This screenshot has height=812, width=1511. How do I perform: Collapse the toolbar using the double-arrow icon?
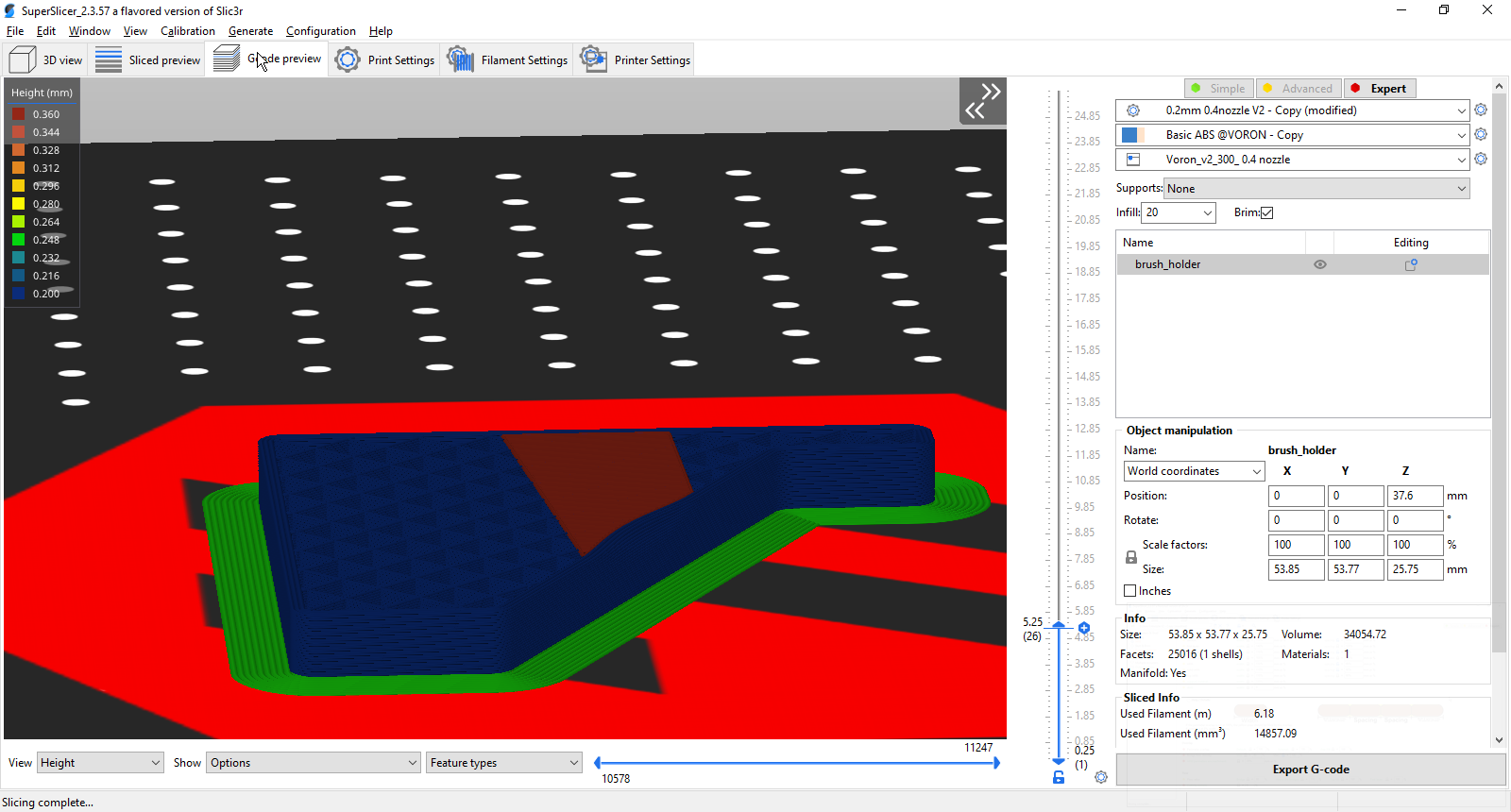982,101
